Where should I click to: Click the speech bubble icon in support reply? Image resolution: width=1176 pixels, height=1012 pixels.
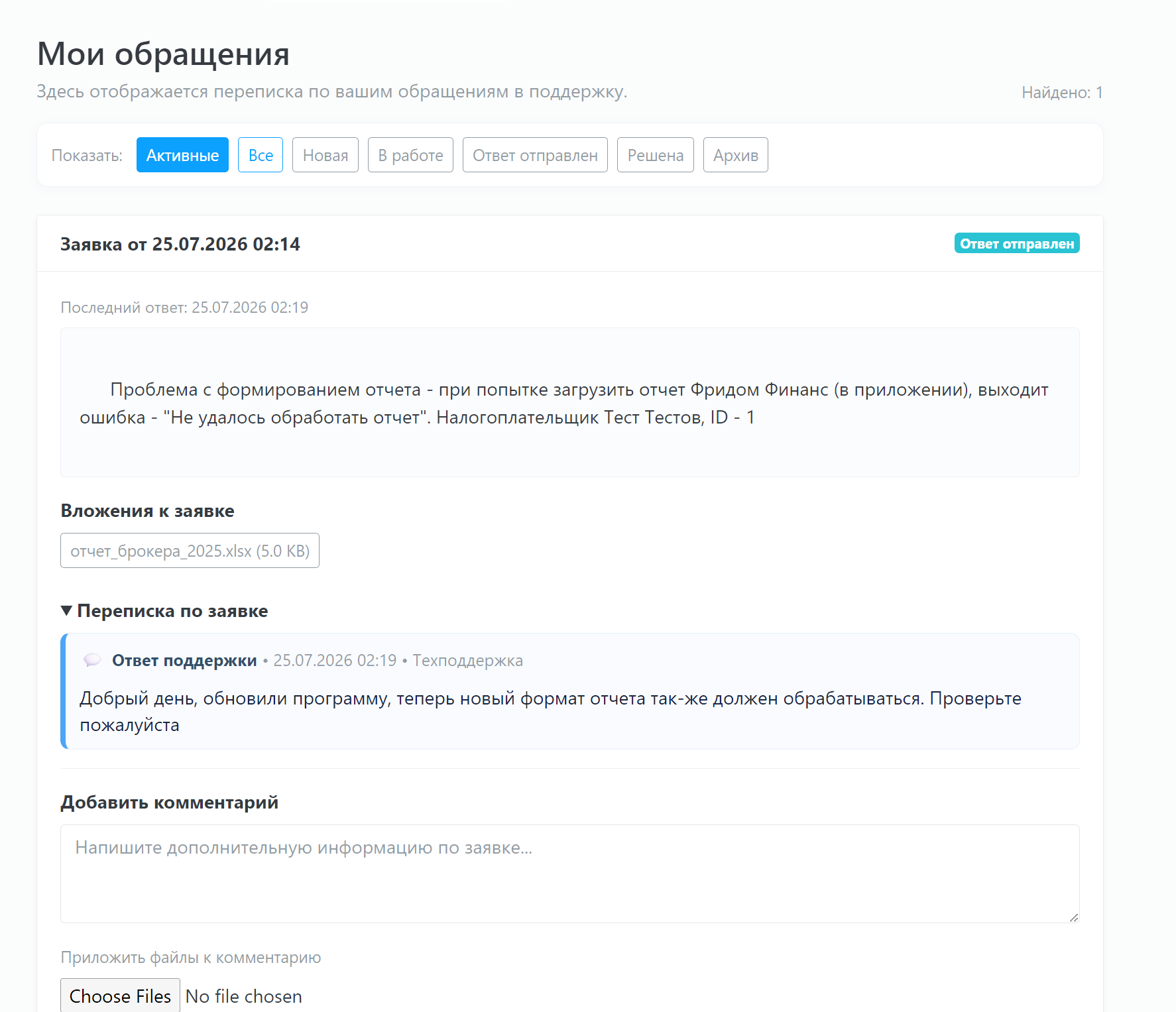click(x=92, y=660)
